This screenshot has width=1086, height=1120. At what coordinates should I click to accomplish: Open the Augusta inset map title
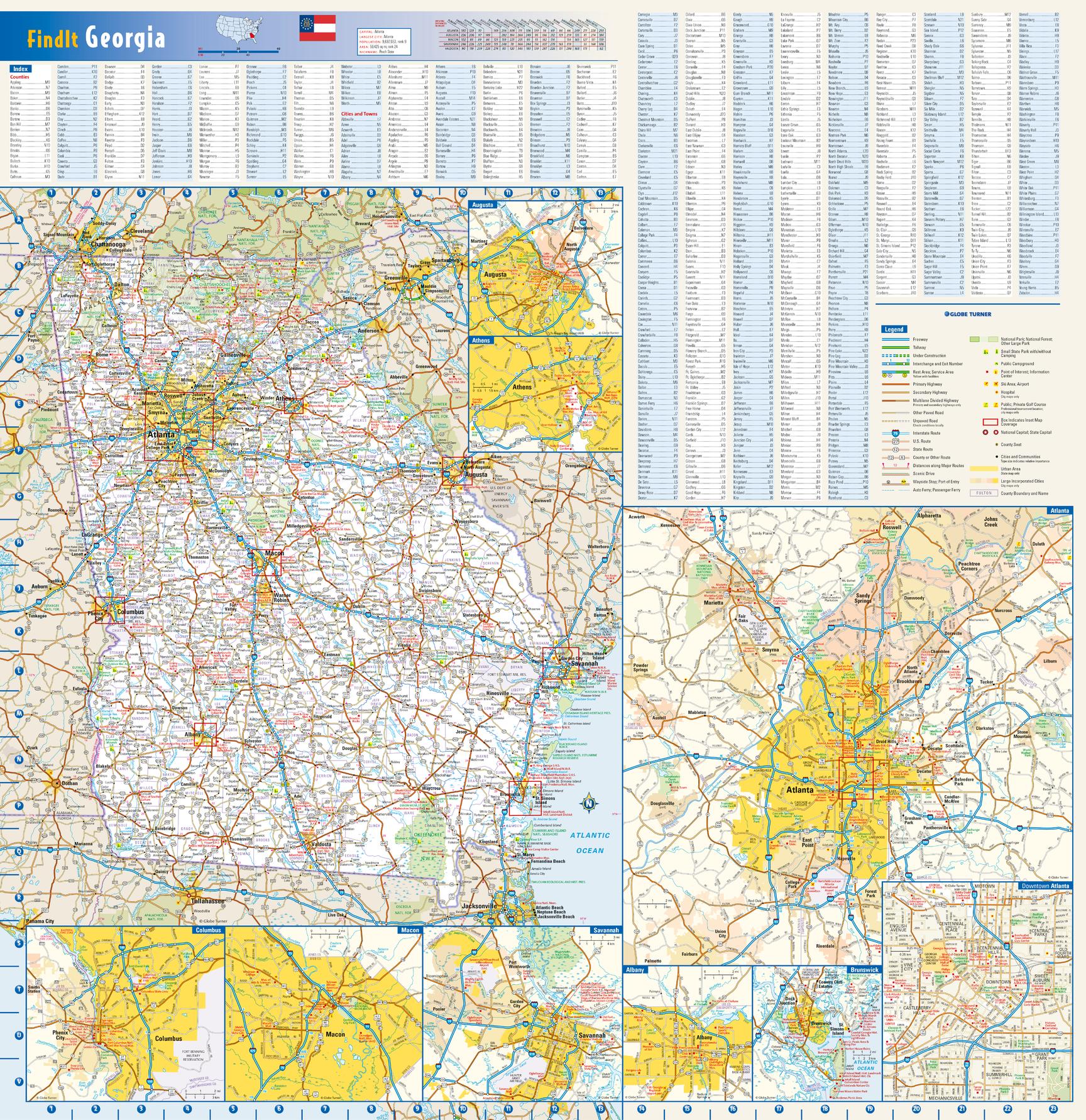point(483,205)
